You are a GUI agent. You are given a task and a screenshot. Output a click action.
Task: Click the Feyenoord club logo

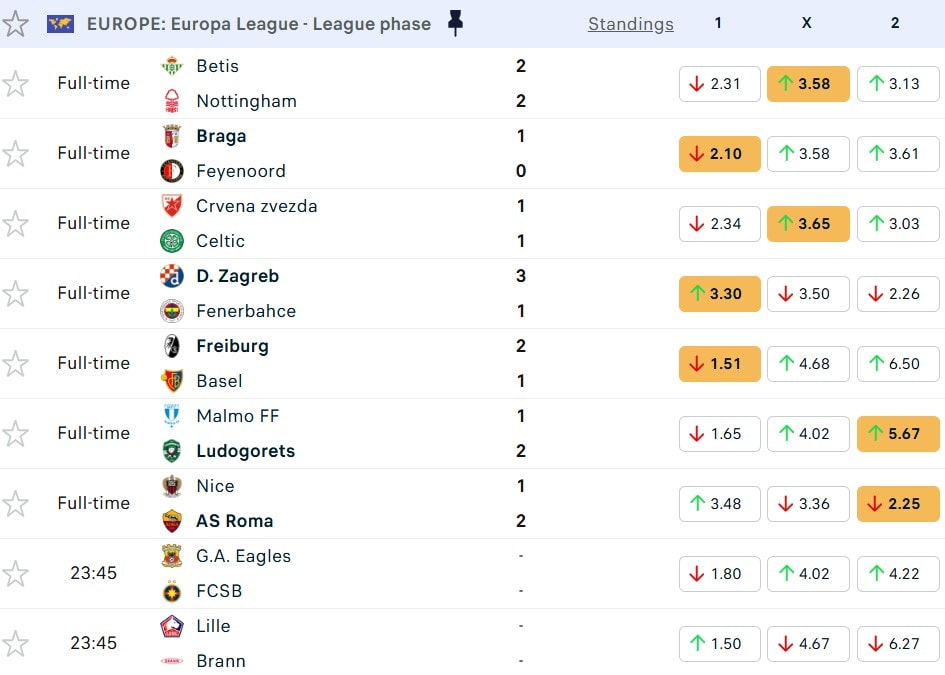(x=172, y=171)
